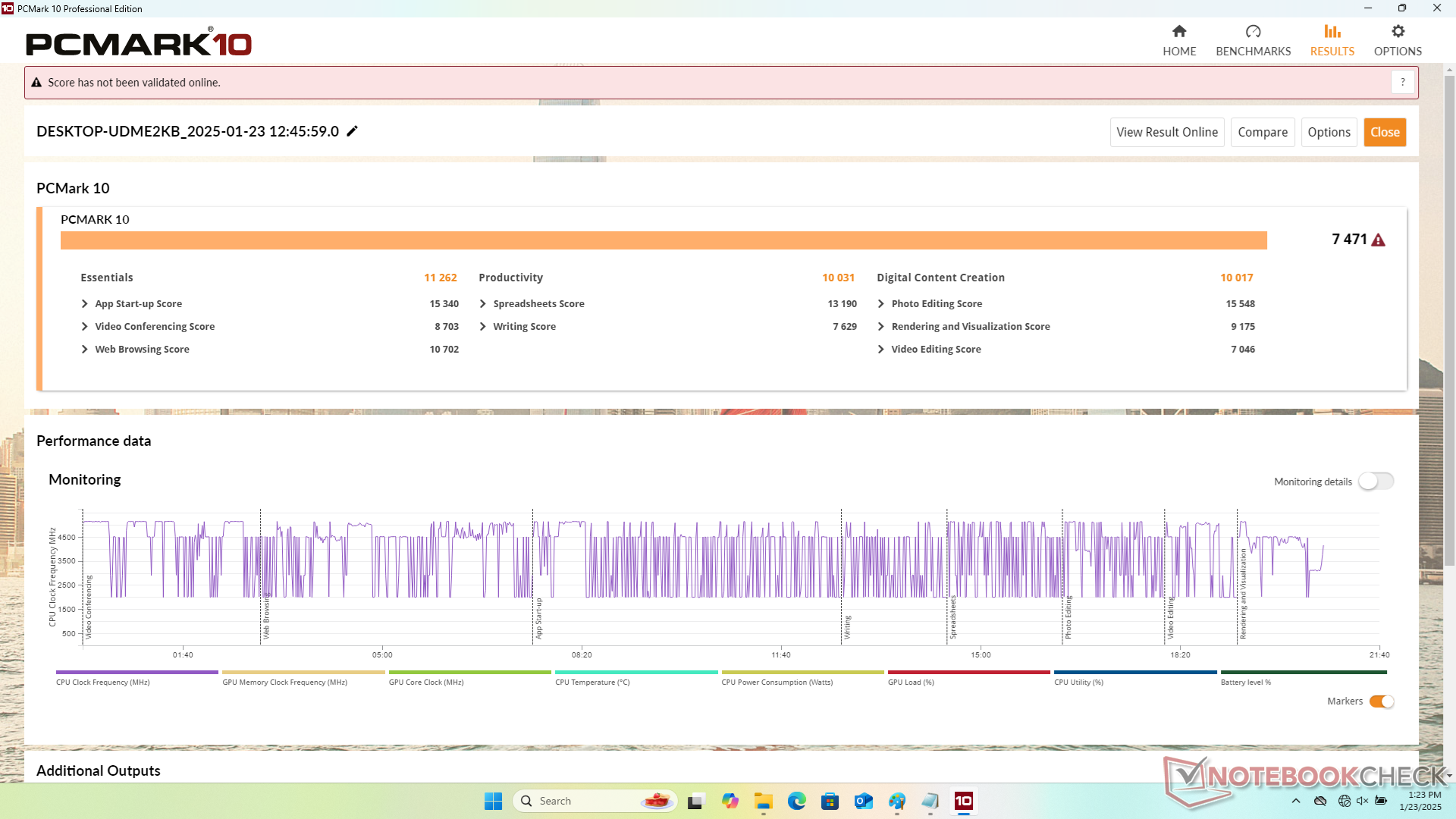
Task: Click the GPU Load legend color bar
Action: click(968, 673)
